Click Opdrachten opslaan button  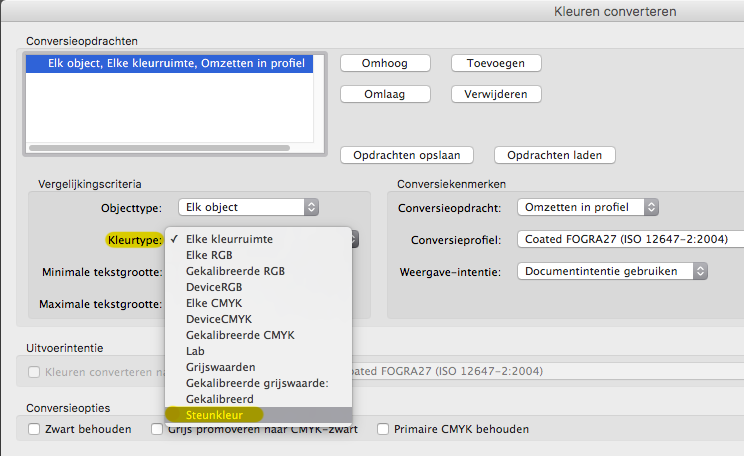click(x=406, y=155)
